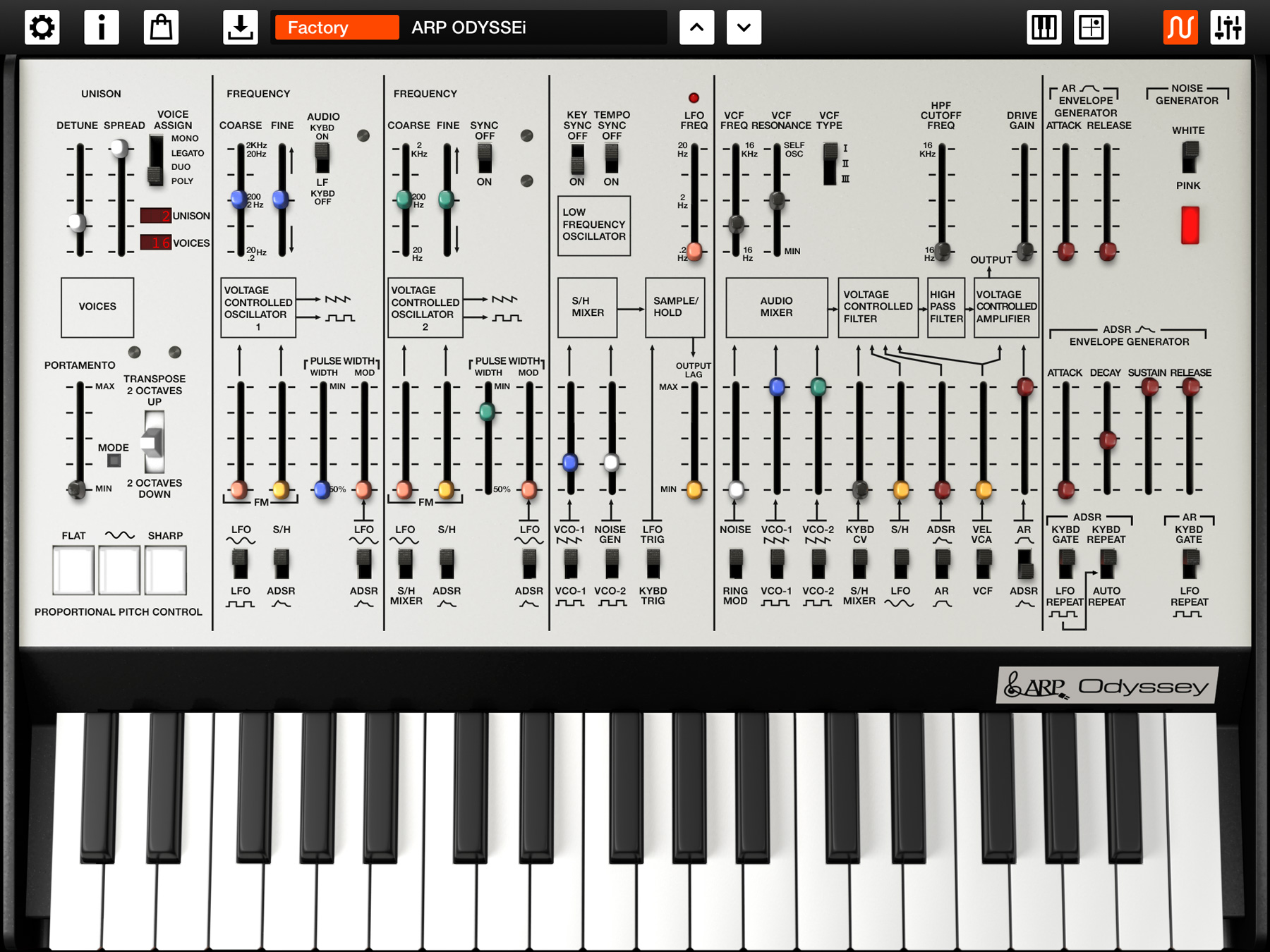Load the next preset with the down chevron
The image size is (1270, 952).
(x=744, y=28)
